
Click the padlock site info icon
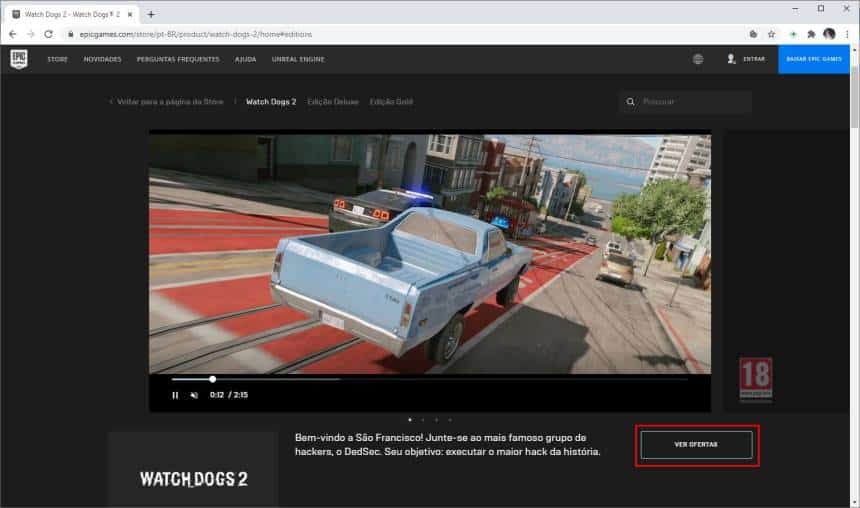click(71, 34)
